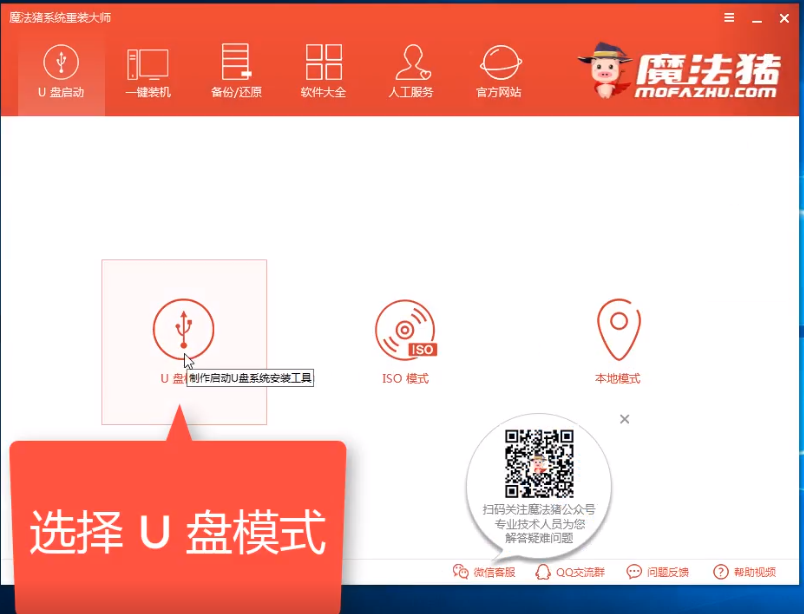Screen dimensions: 804x614
Task: Select the 本地模式 location pin icon
Action: tap(618, 330)
